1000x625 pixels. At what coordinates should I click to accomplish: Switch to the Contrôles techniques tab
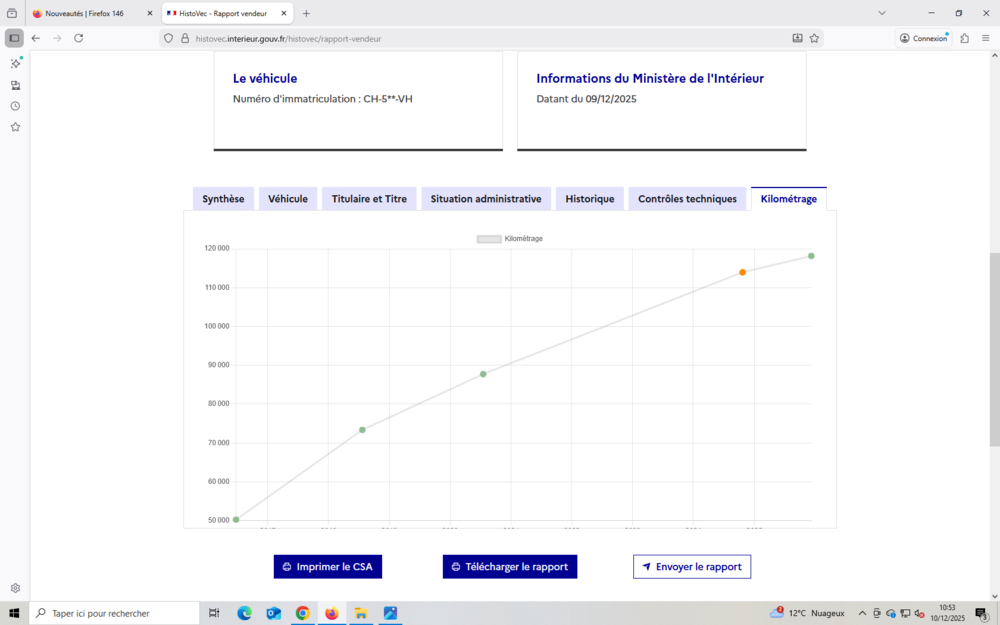[687, 199]
